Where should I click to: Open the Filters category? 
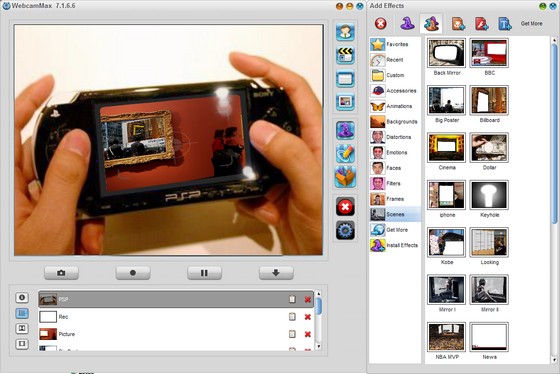coord(395,183)
